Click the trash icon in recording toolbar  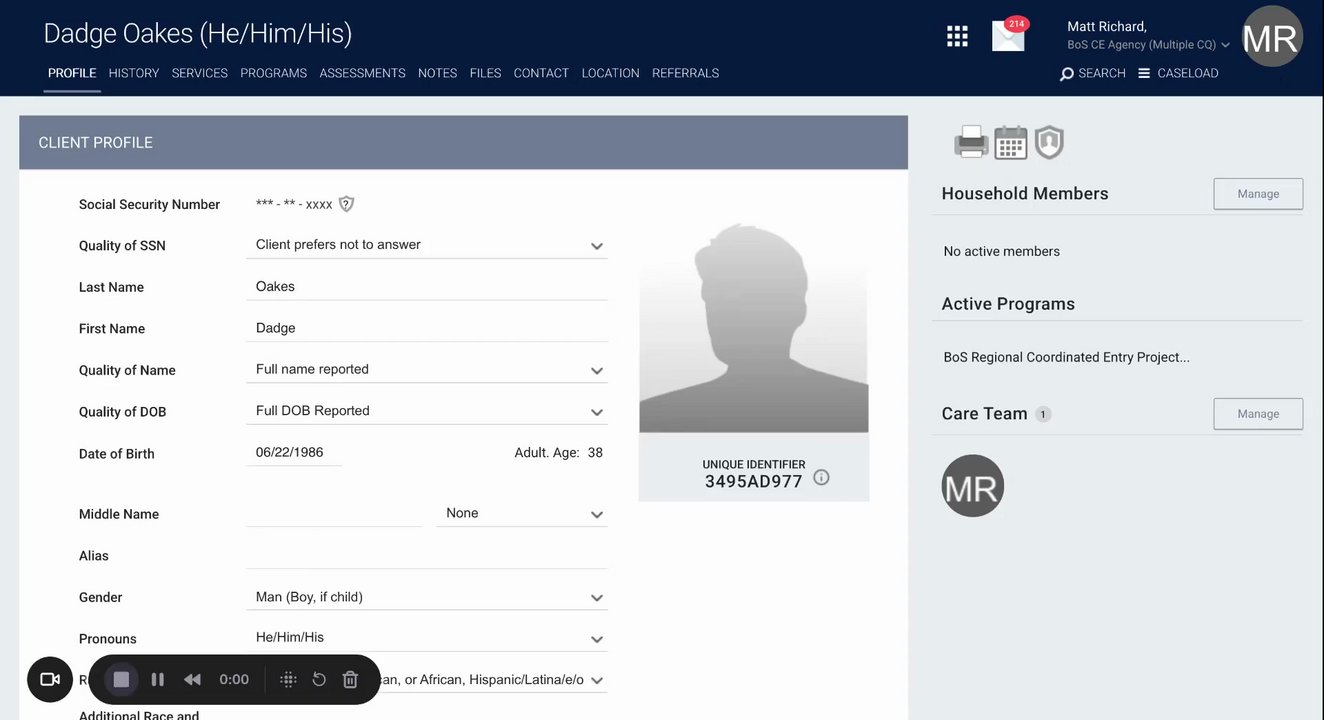(350, 680)
